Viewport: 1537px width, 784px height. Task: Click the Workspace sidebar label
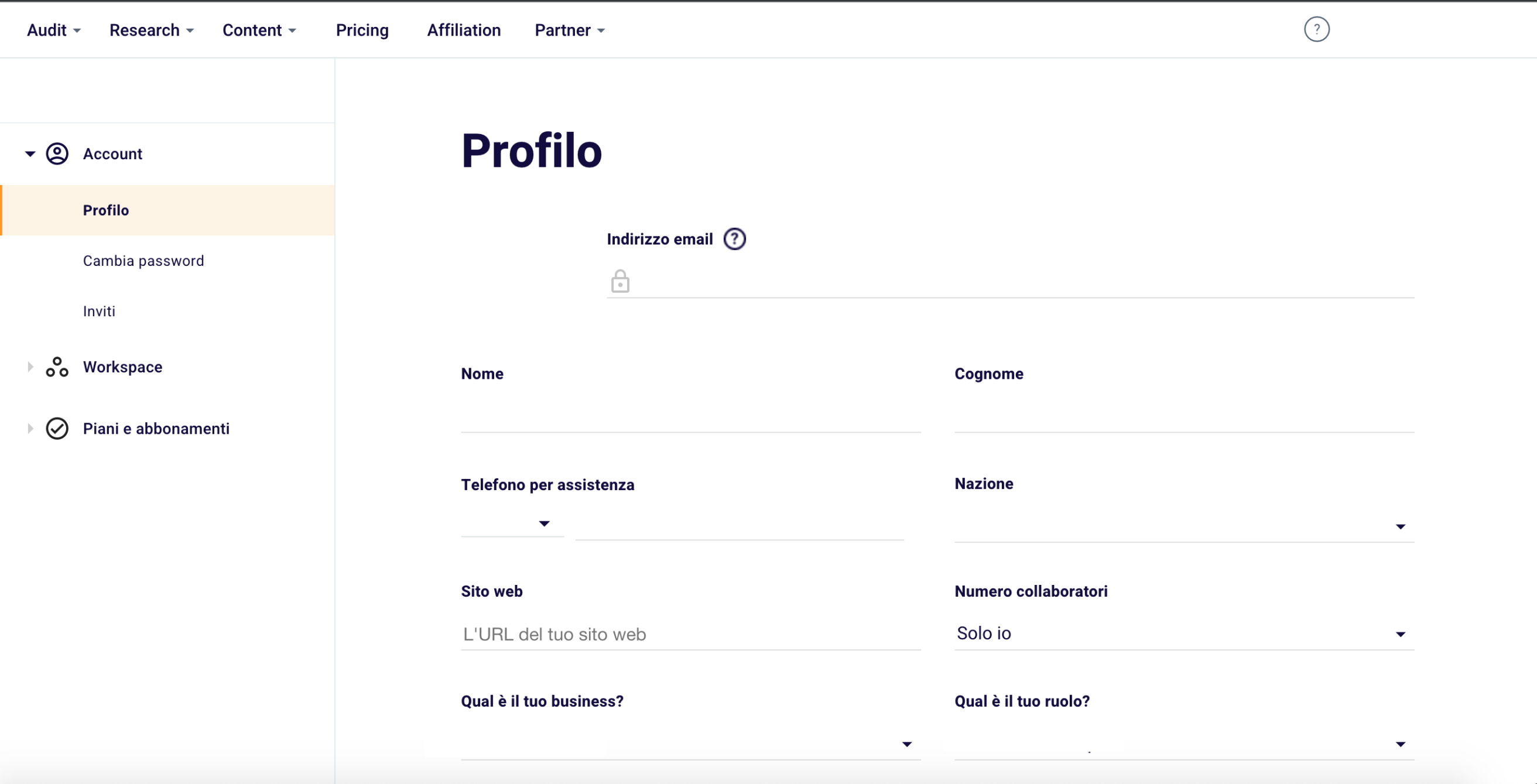point(122,367)
